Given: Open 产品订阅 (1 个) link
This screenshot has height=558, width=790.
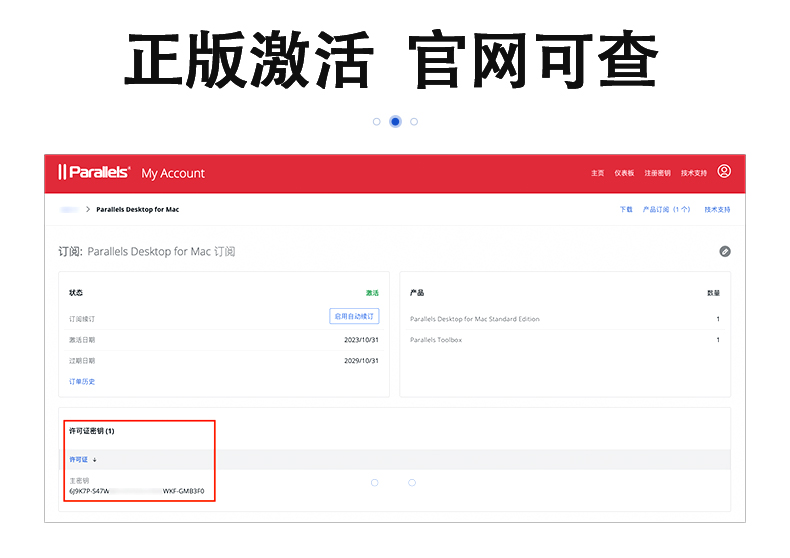Looking at the screenshot, I should [666, 210].
